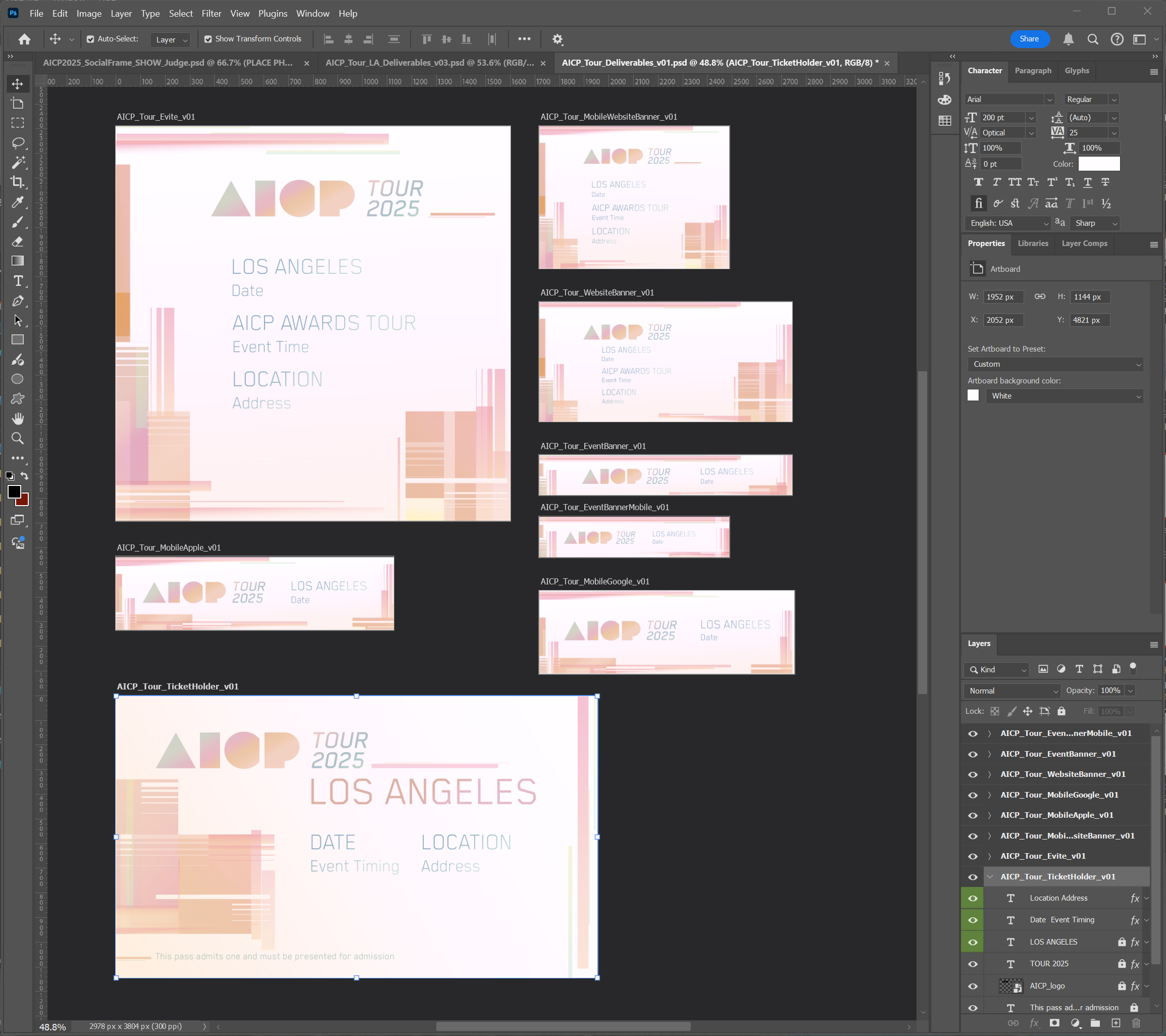1166x1036 pixels.
Task: Select the Horizontal Type tool
Action: (x=18, y=281)
